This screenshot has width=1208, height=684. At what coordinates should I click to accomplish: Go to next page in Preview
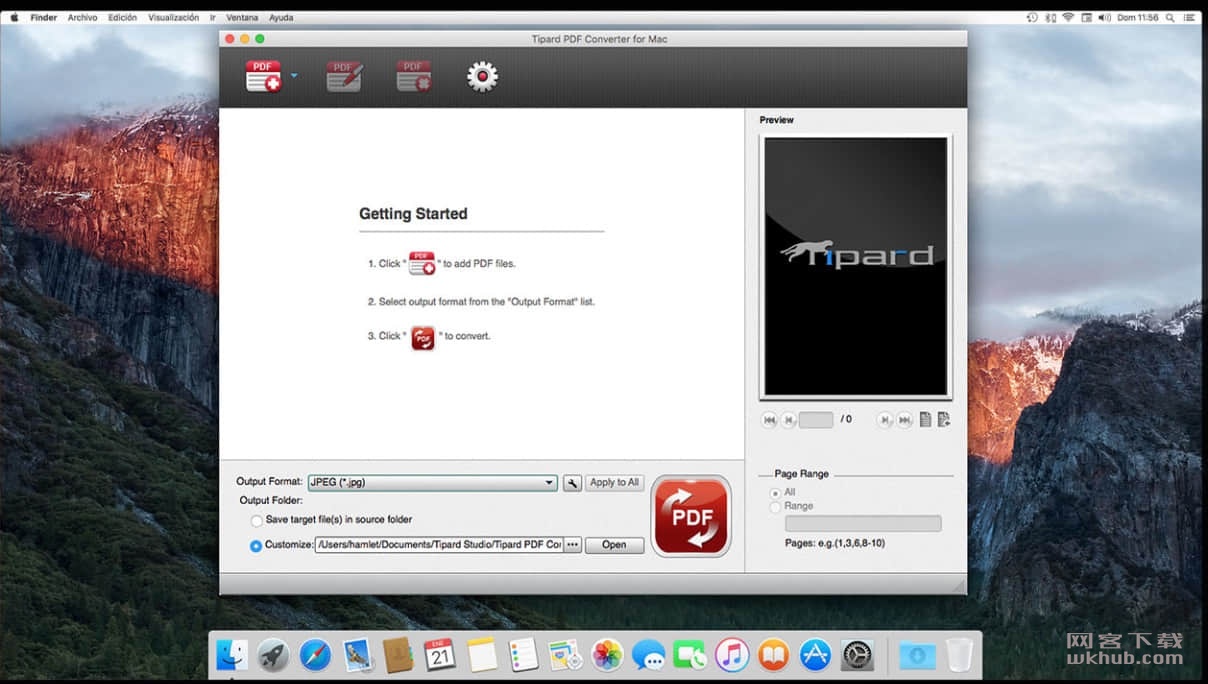885,420
